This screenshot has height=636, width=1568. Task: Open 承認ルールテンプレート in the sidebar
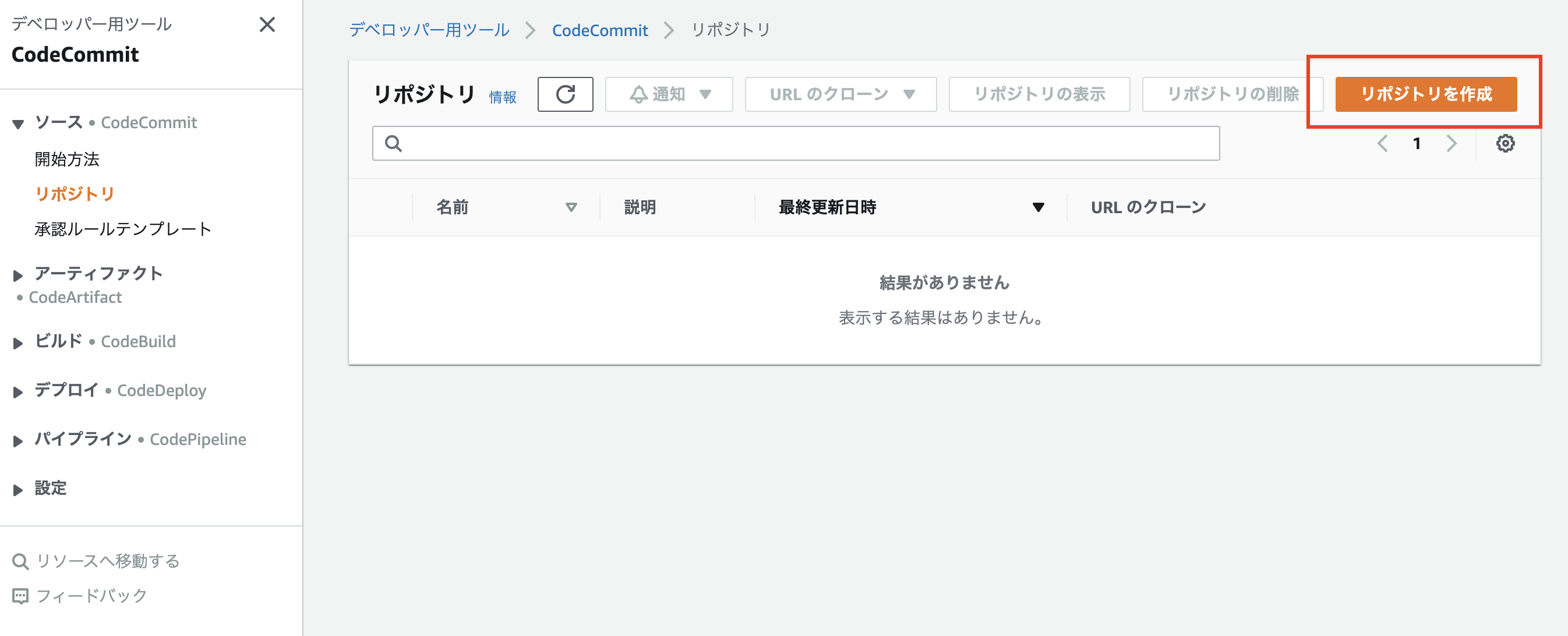(123, 229)
